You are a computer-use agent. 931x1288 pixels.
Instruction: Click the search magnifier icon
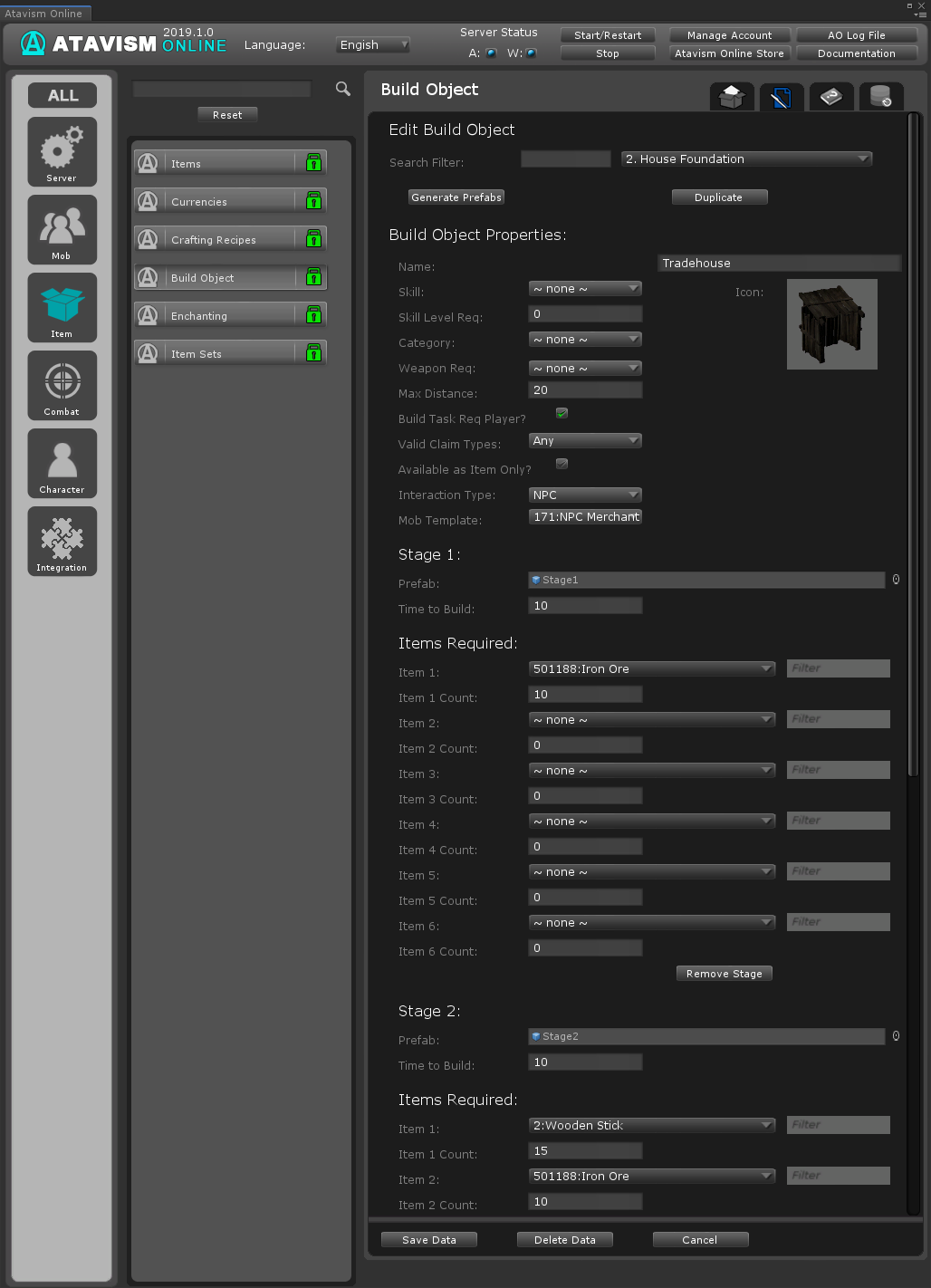342,89
